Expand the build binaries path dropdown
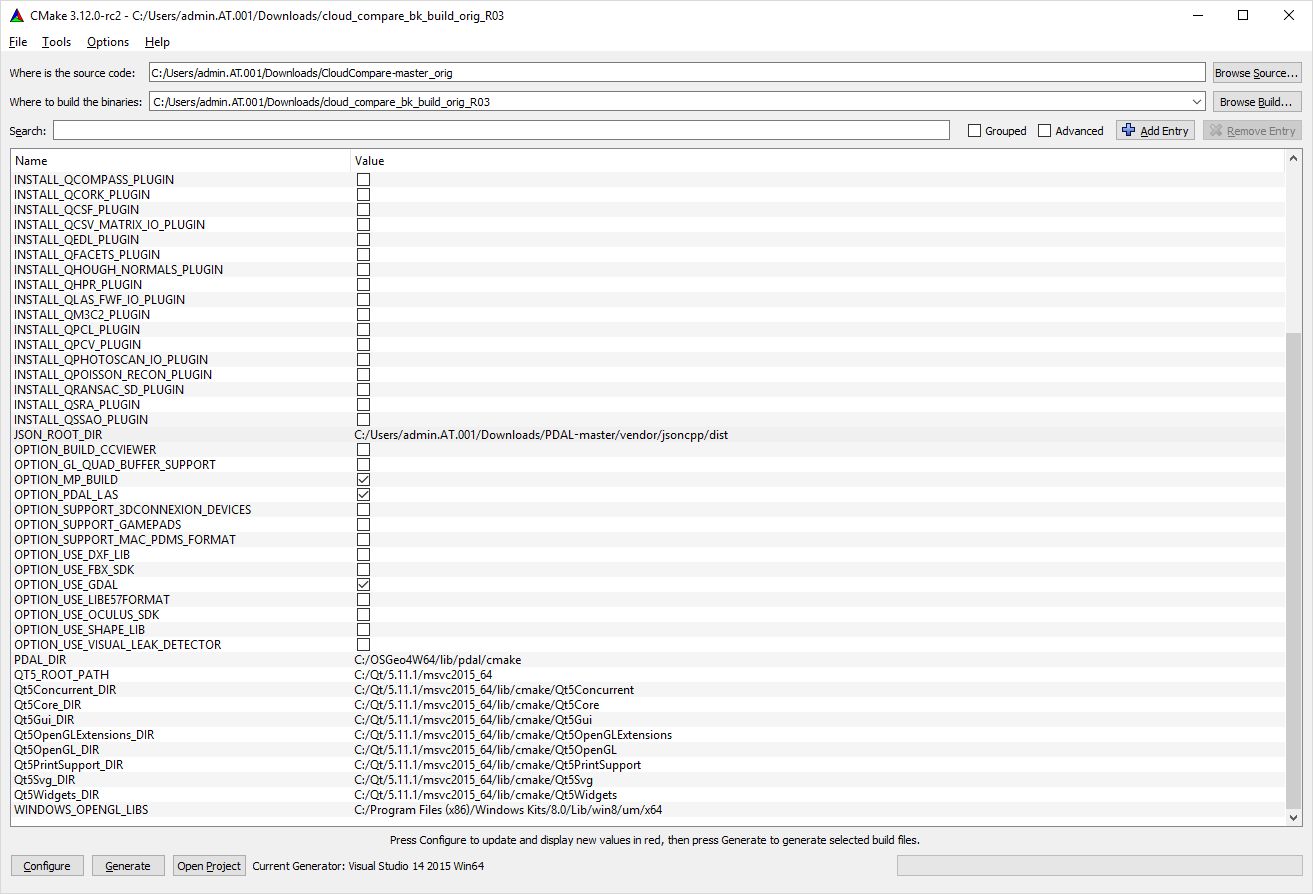 coord(1197,102)
